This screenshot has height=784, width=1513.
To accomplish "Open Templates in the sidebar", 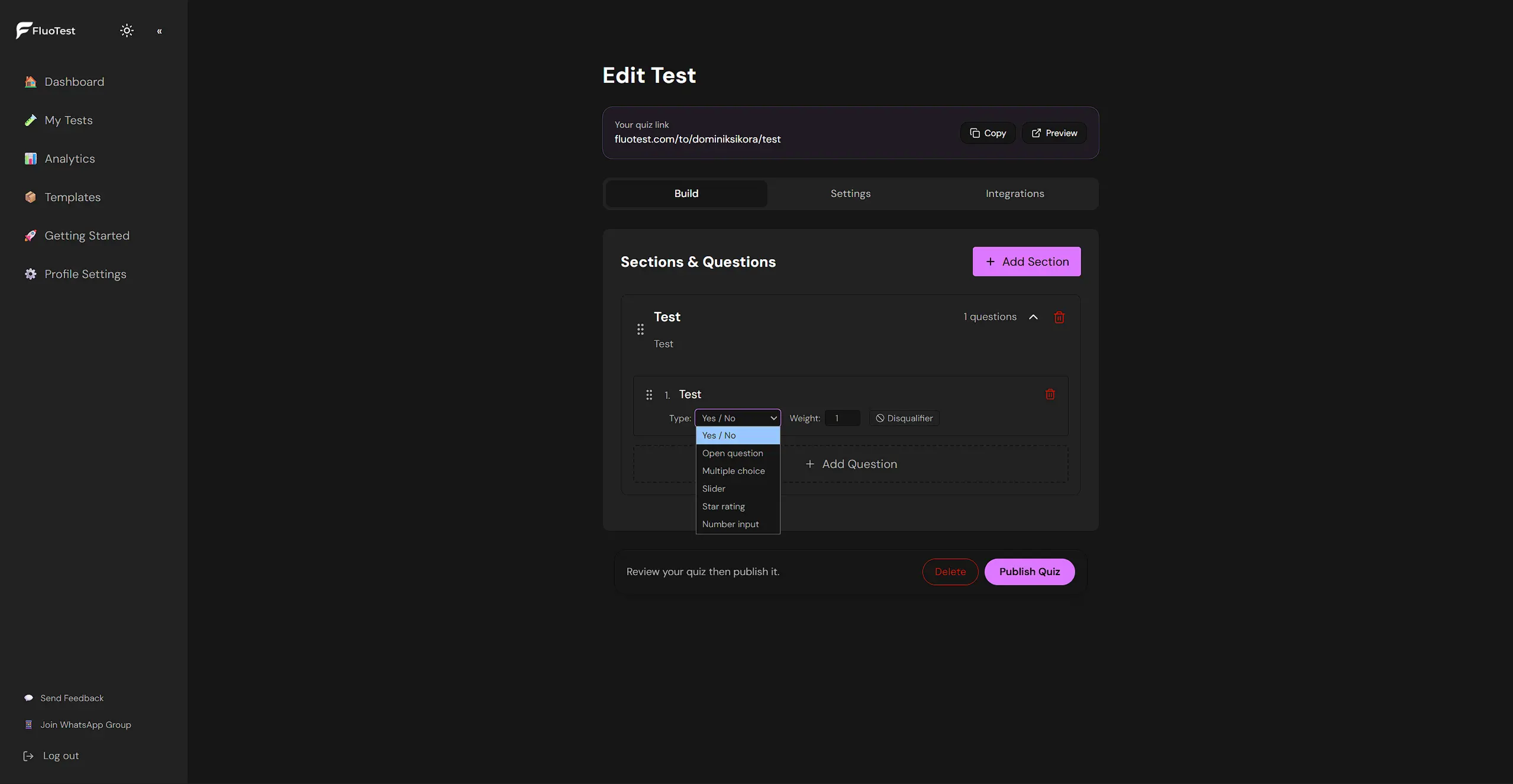I will click(63, 197).
